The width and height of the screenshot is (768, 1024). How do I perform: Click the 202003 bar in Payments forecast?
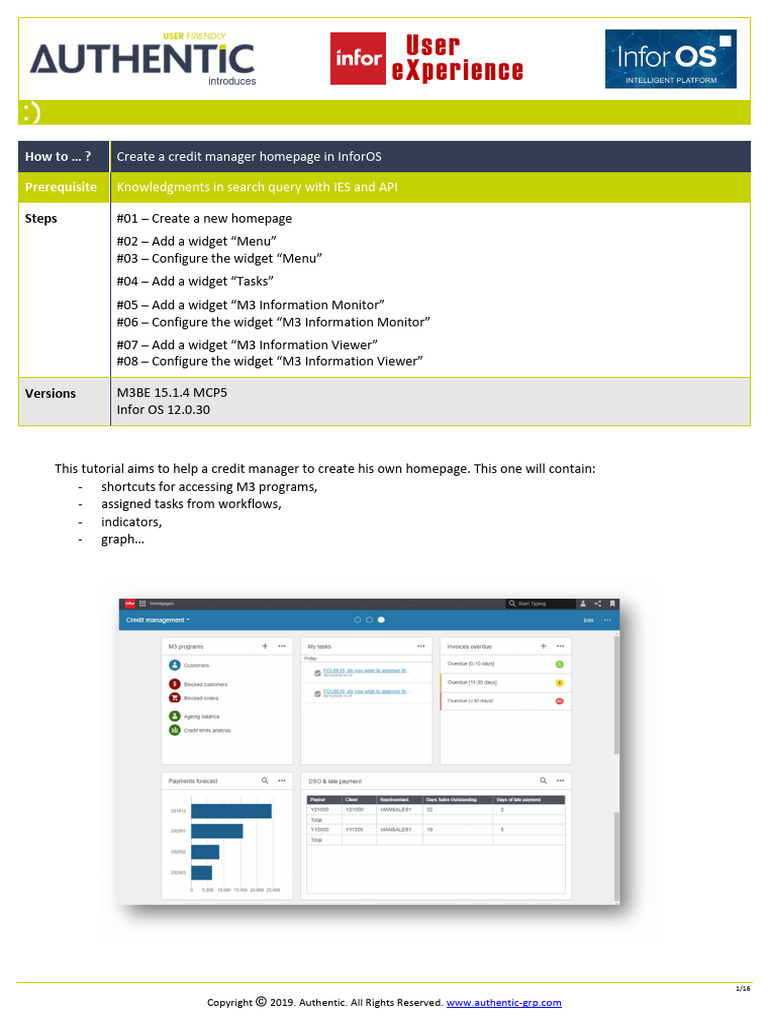202,872
